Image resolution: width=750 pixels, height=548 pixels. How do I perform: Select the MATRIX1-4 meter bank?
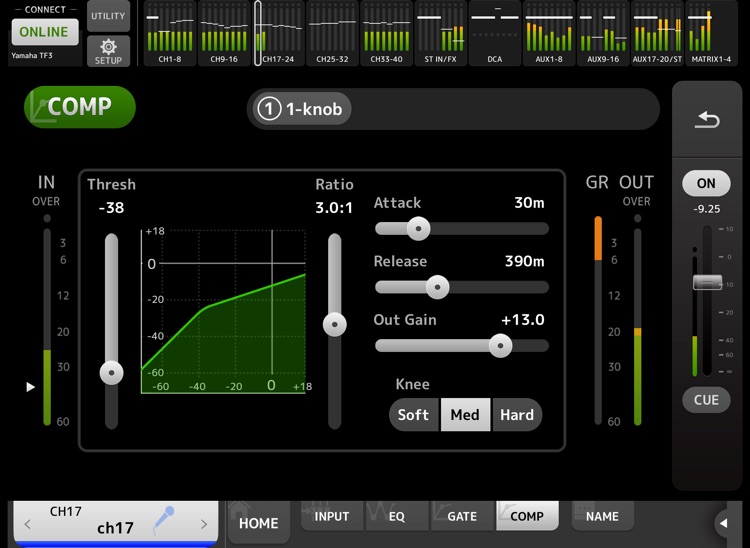coord(711,33)
